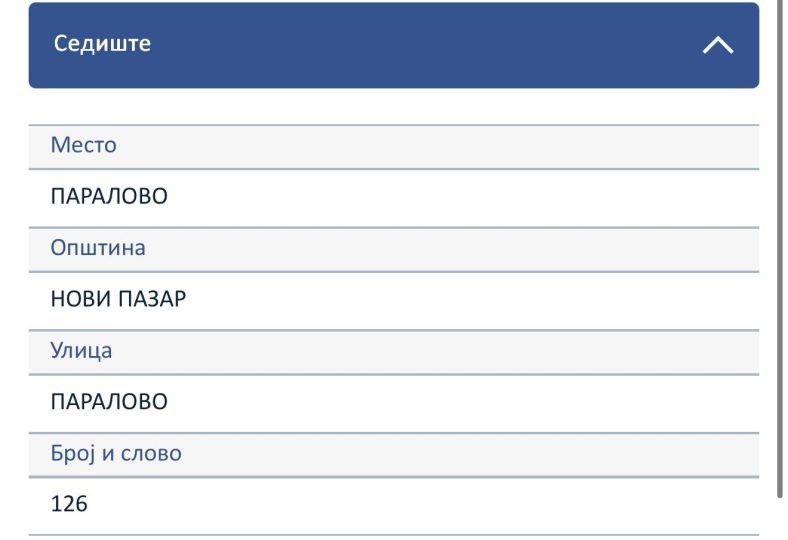Click the blue header bar's empty middle area

[x=400, y=45]
